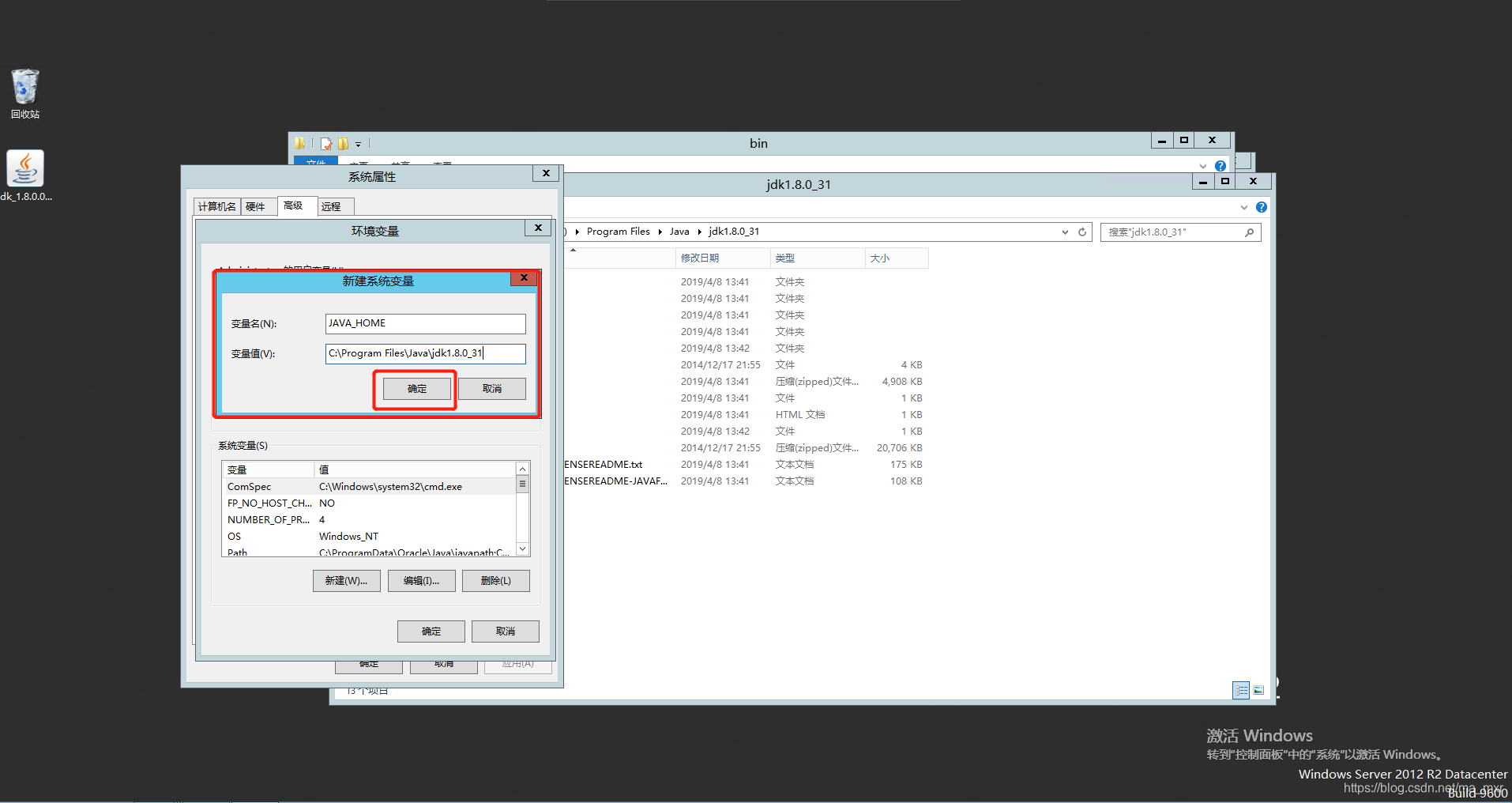Maximize the jdk1.8.0_31 window
This screenshot has width=1512, height=803.
pyautogui.click(x=1224, y=181)
